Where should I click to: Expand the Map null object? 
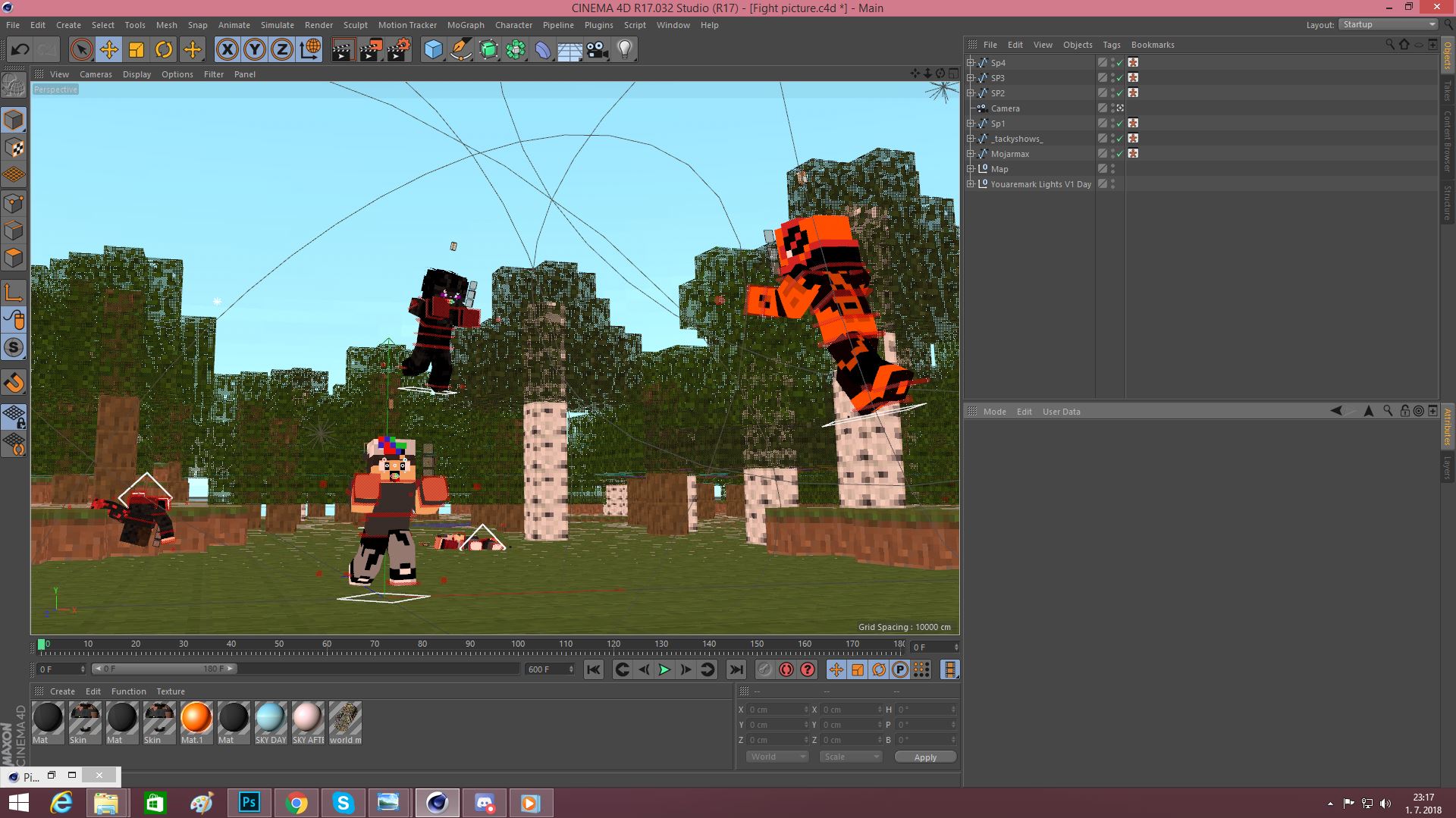[x=971, y=169]
